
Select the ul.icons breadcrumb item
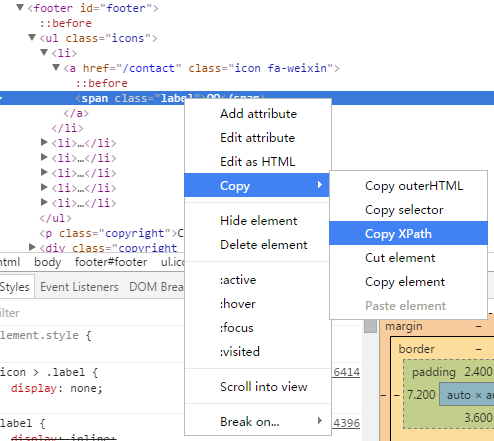tap(172, 262)
